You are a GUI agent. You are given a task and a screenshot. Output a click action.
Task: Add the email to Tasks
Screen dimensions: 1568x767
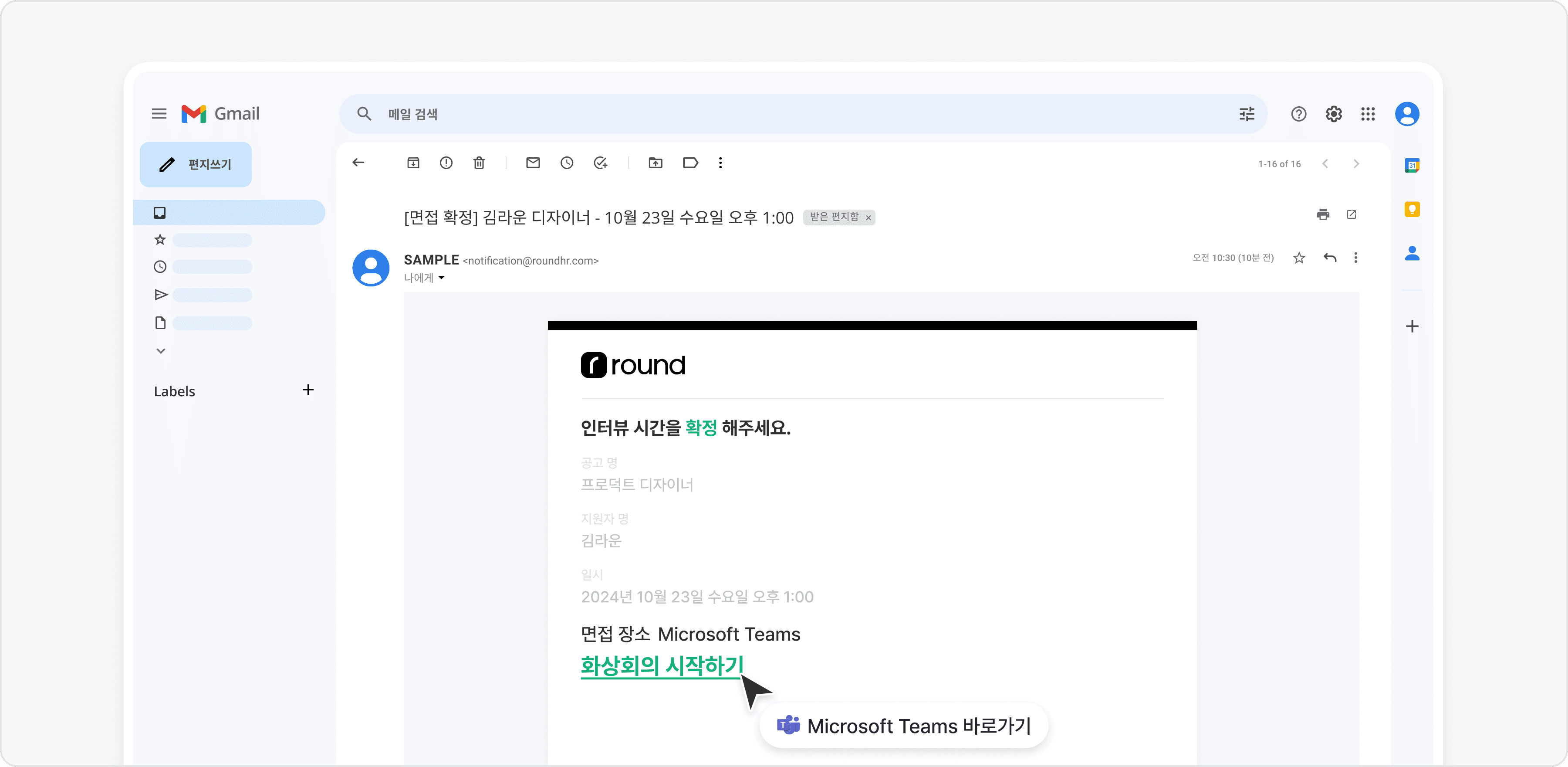click(601, 163)
